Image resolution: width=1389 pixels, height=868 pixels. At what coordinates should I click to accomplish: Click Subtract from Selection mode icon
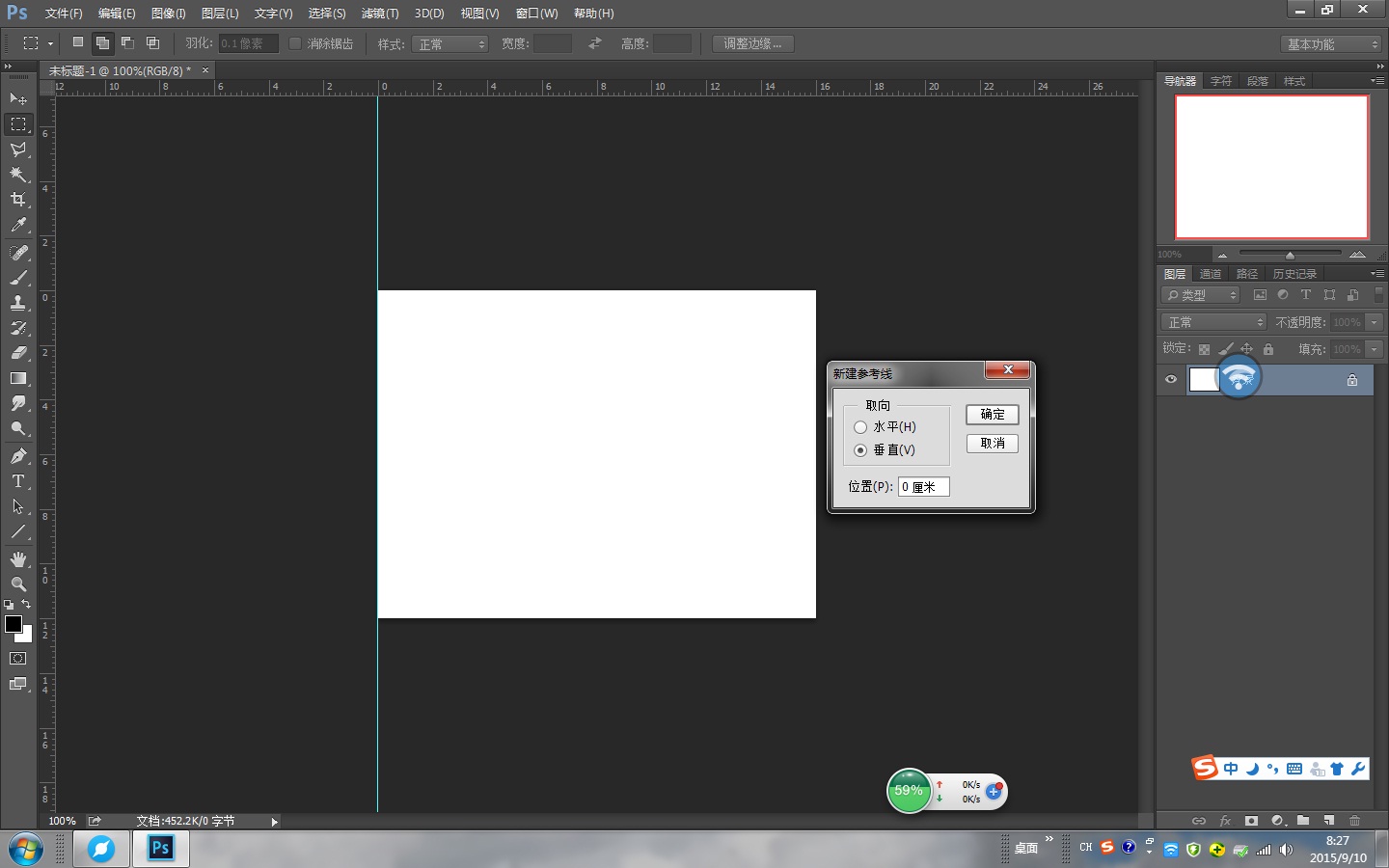pyautogui.click(x=127, y=42)
